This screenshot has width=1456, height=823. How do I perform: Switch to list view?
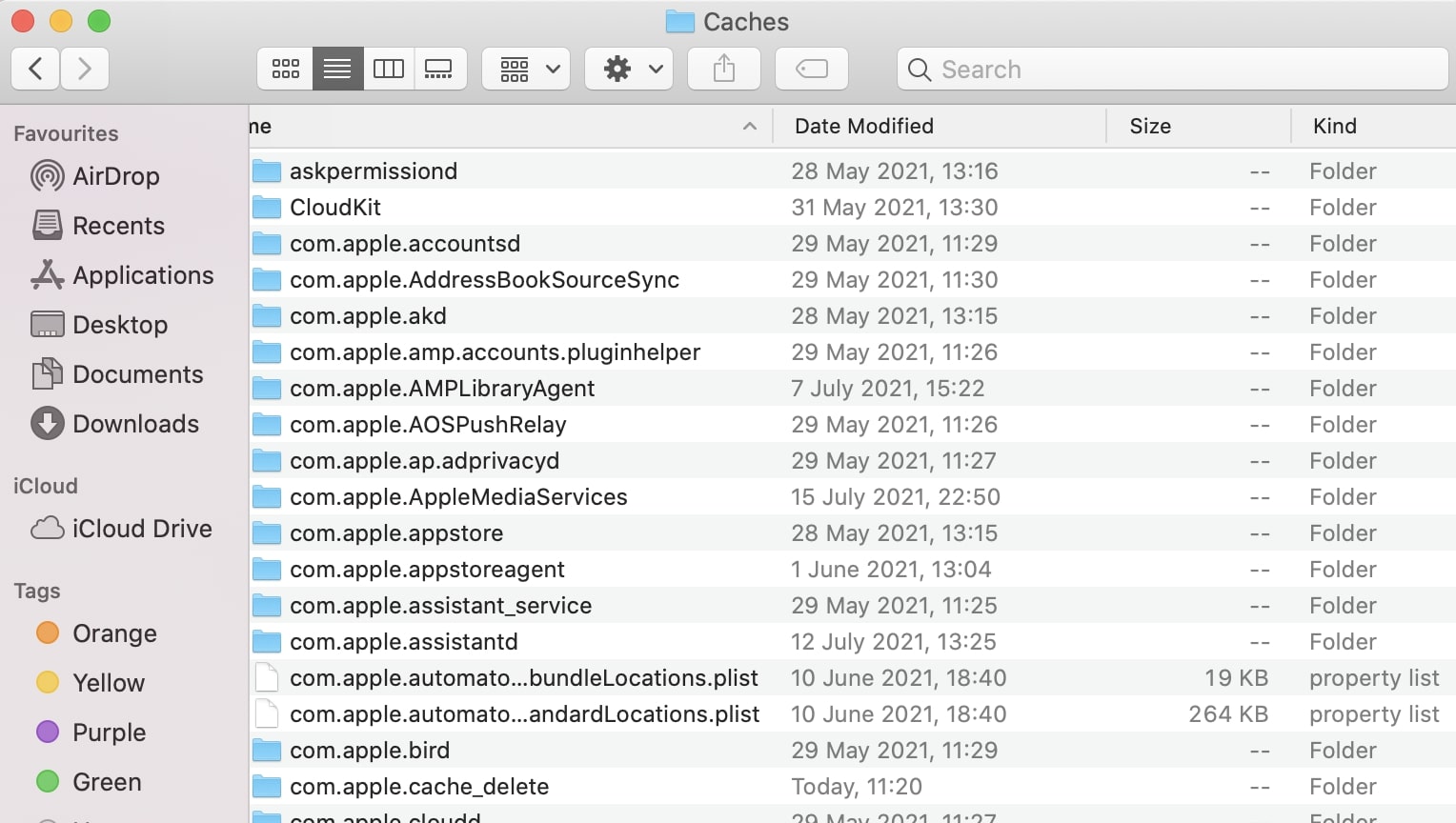337,69
